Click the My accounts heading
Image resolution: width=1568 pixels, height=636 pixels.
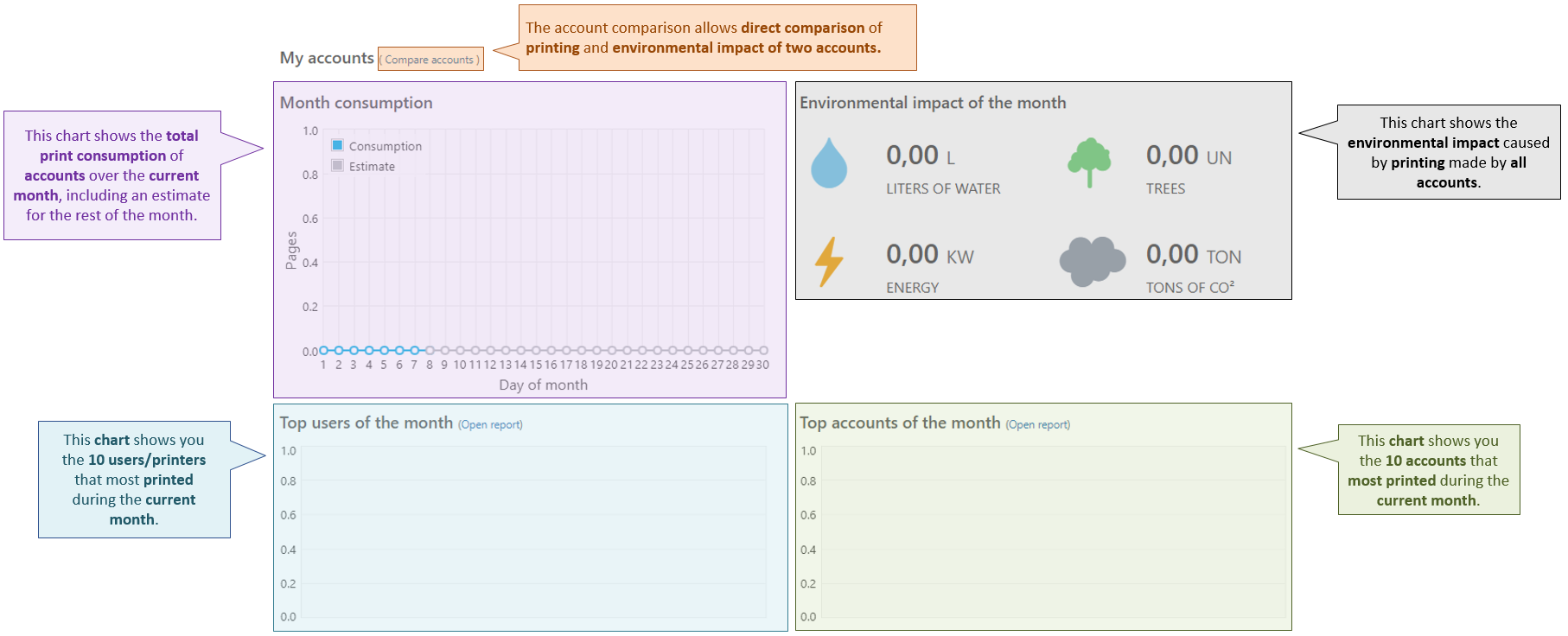327,58
